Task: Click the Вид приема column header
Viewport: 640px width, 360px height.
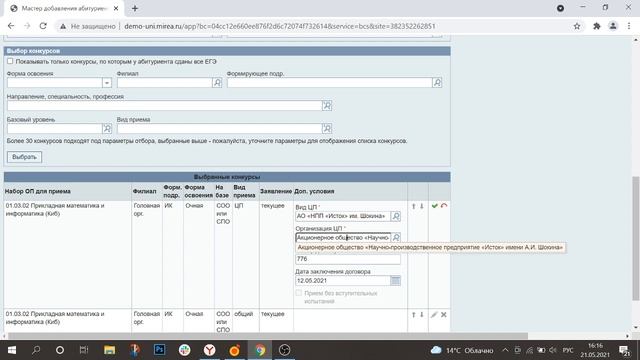Action: point(244,191)
